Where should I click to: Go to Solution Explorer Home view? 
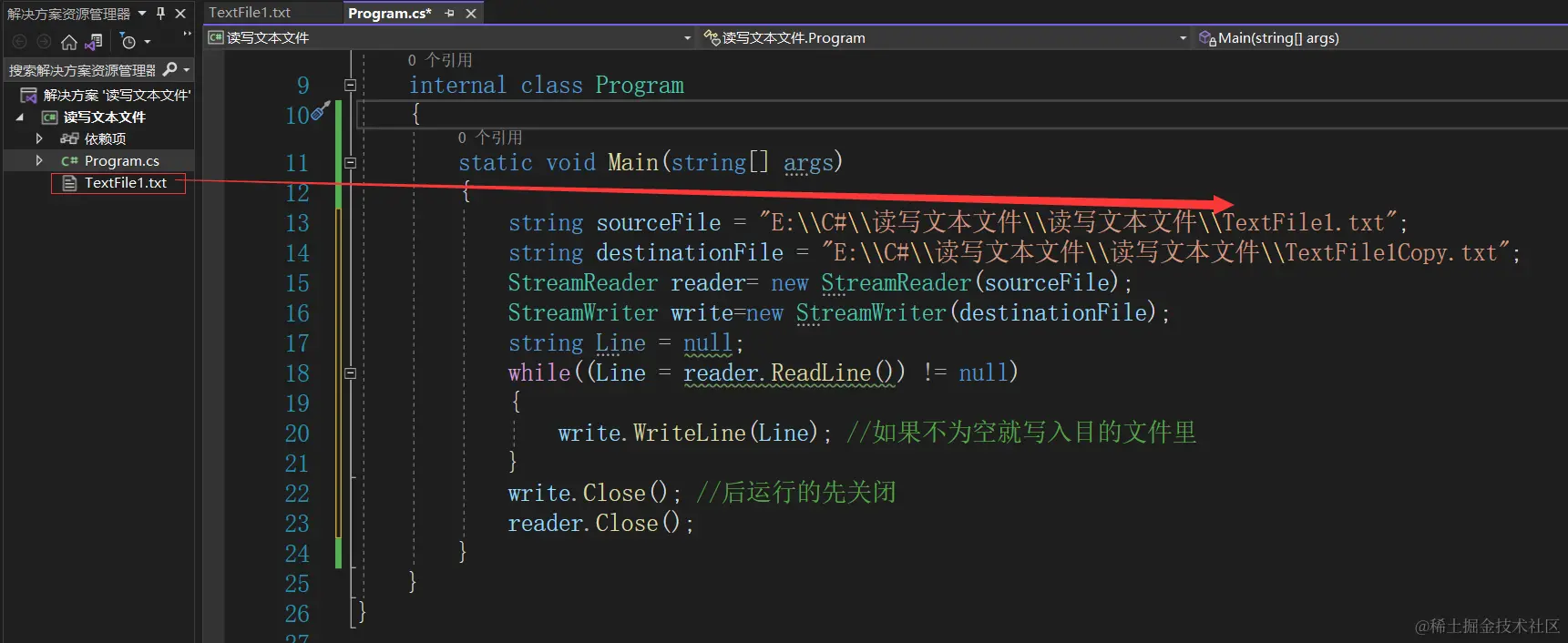pos(68,42)
